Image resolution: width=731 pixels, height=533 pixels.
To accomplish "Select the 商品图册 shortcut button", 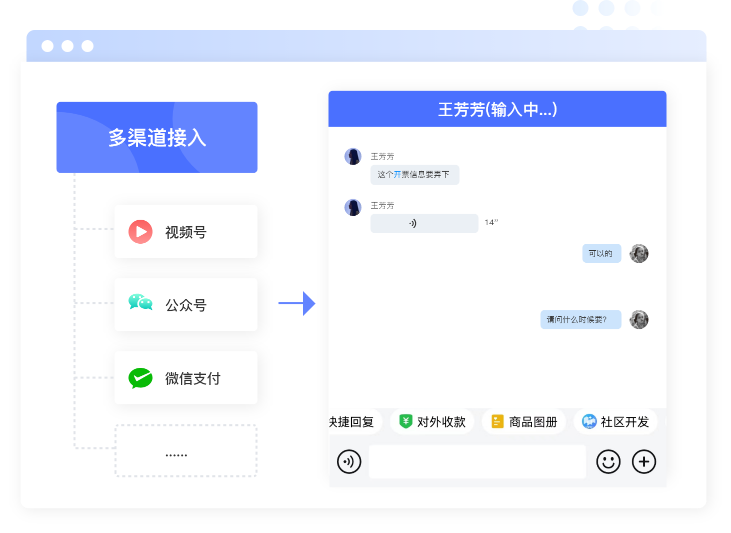I will [x=524, y=421].
